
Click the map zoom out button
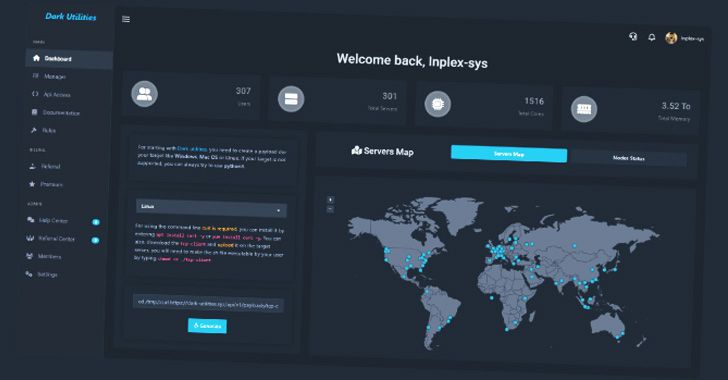click(x=330, y=209)
